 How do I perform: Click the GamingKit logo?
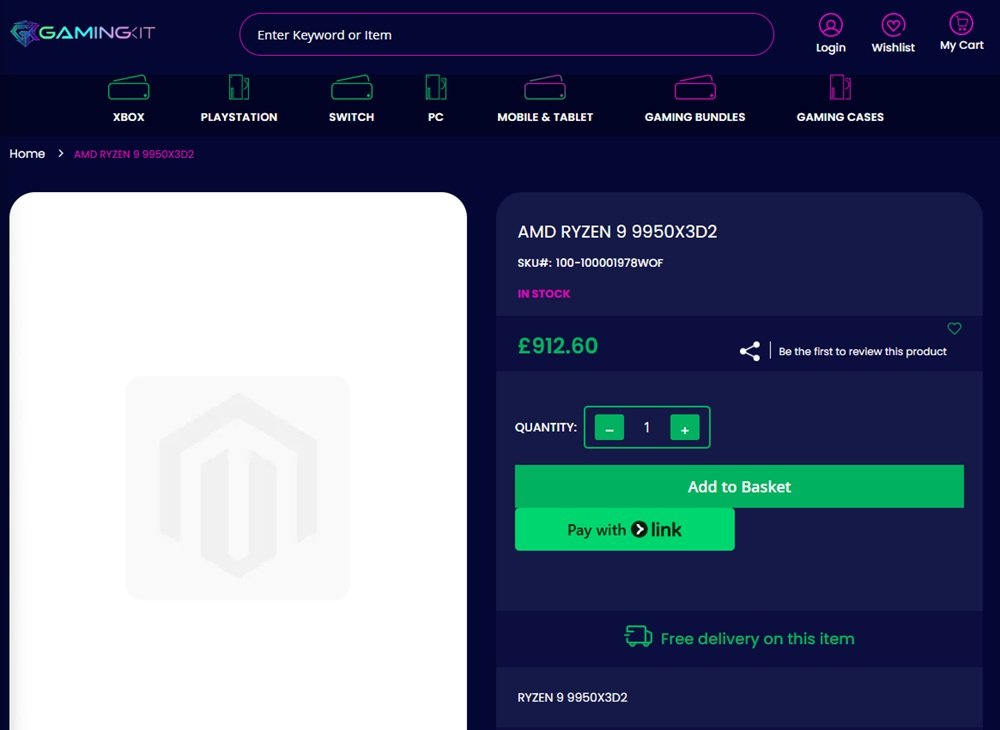click(82, 34)
